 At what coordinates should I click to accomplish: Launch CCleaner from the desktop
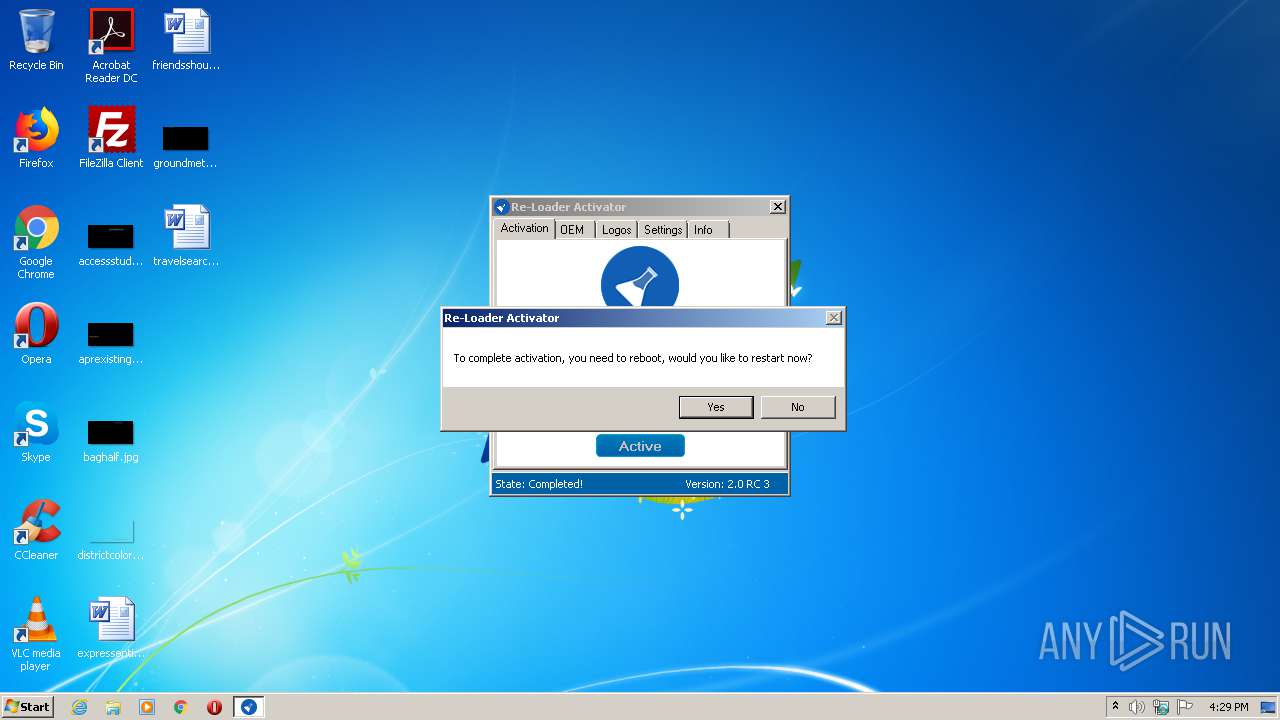[x=36, y=530]
